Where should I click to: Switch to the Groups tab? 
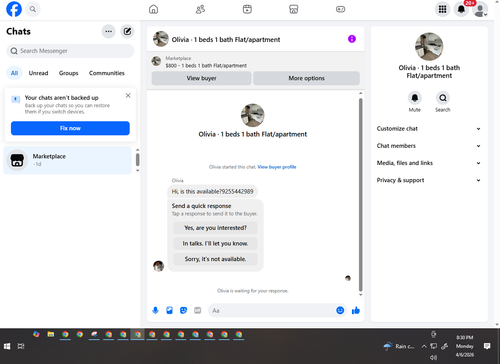point(68,73)
